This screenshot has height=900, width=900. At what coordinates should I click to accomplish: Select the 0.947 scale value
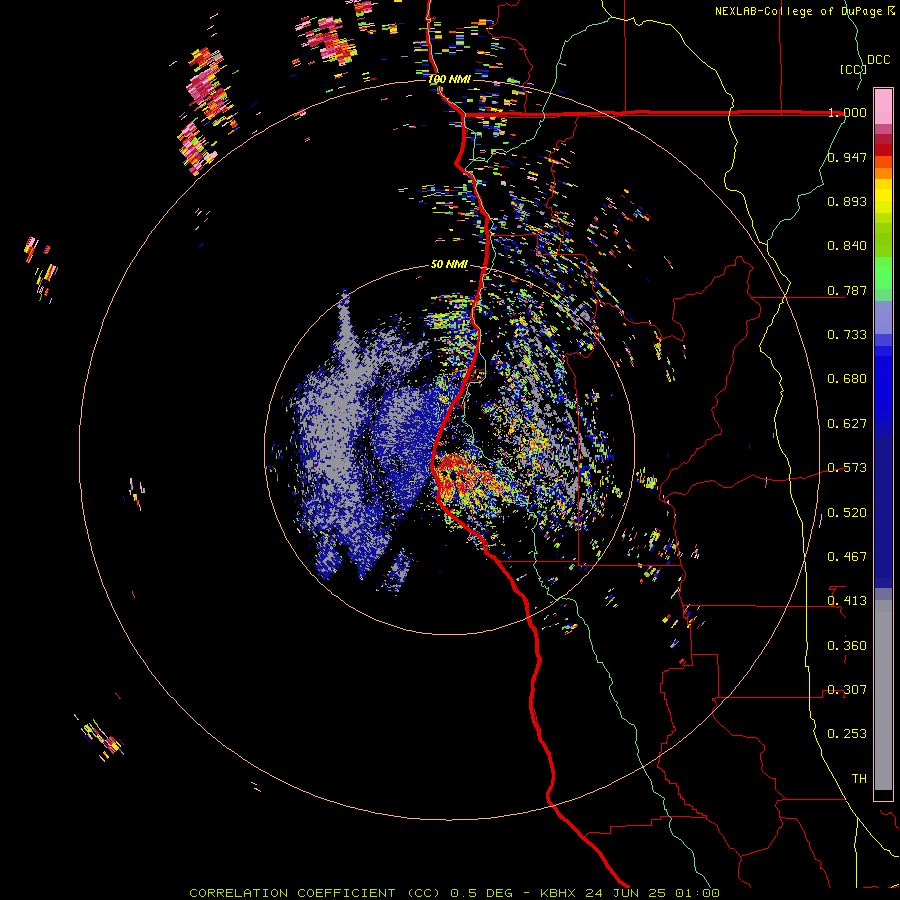(847, 157)
